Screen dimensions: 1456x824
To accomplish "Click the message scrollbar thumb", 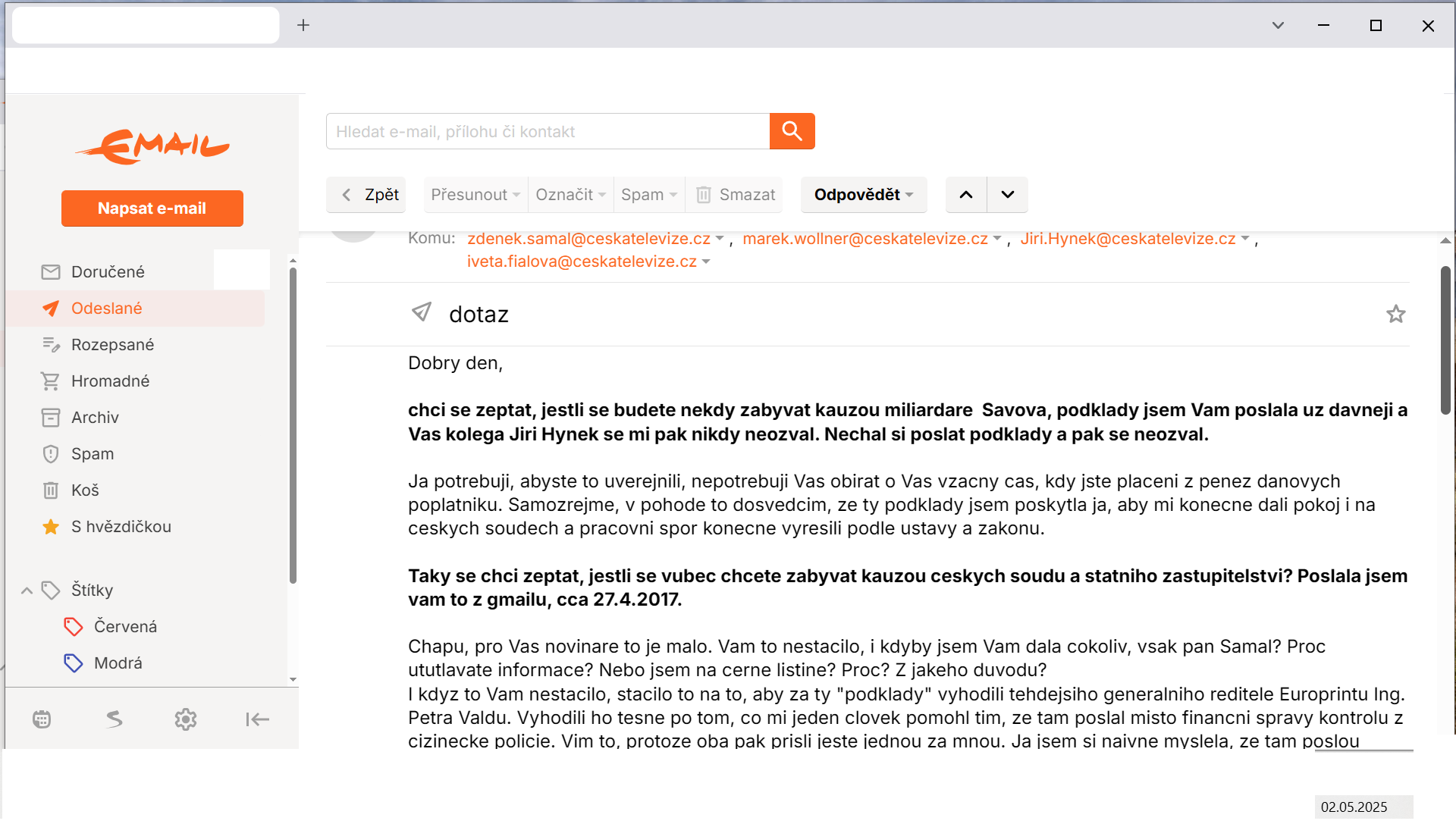I will click(x=1445, y=340).
